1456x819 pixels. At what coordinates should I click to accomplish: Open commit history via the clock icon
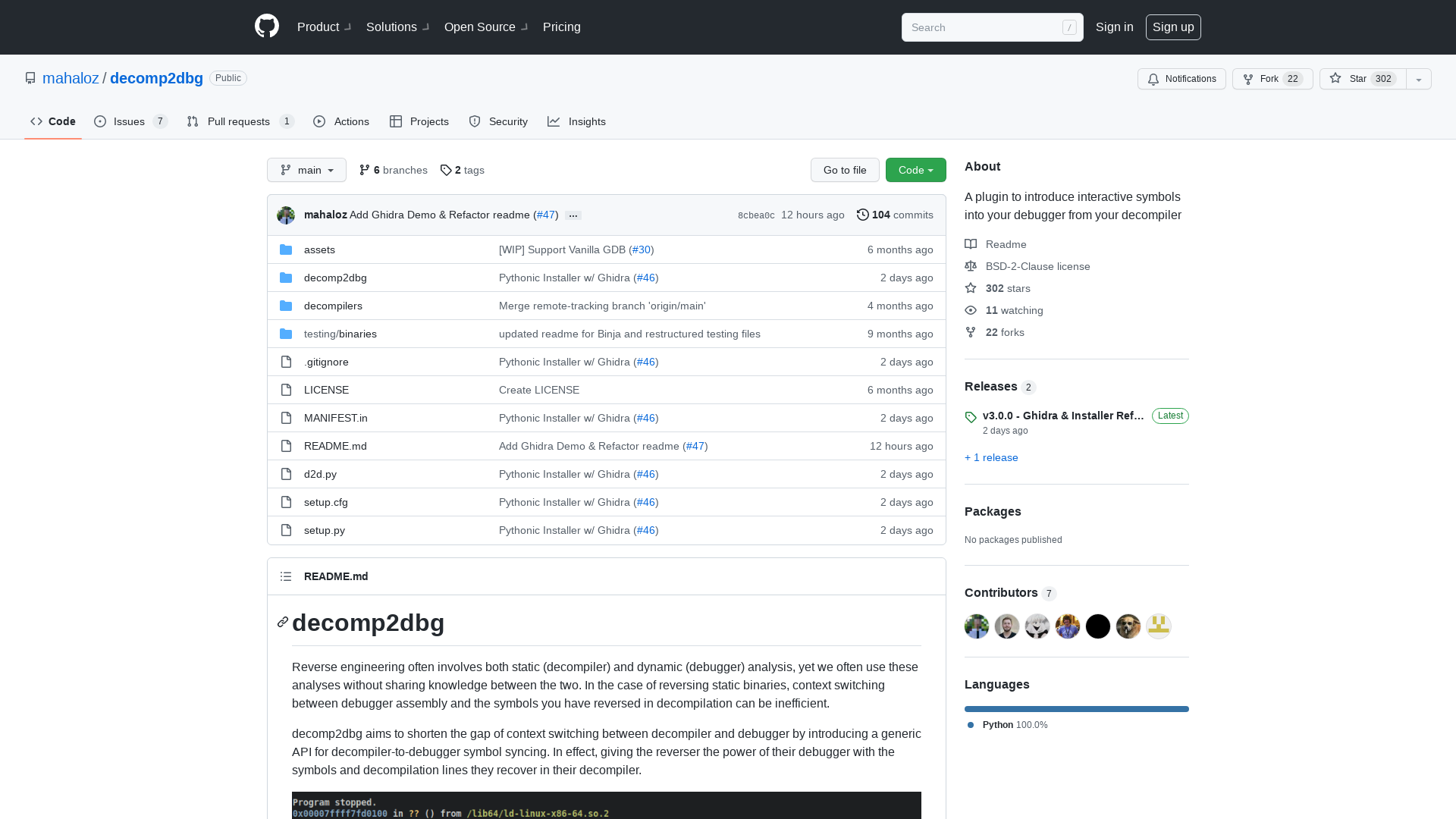click(862, 215)
